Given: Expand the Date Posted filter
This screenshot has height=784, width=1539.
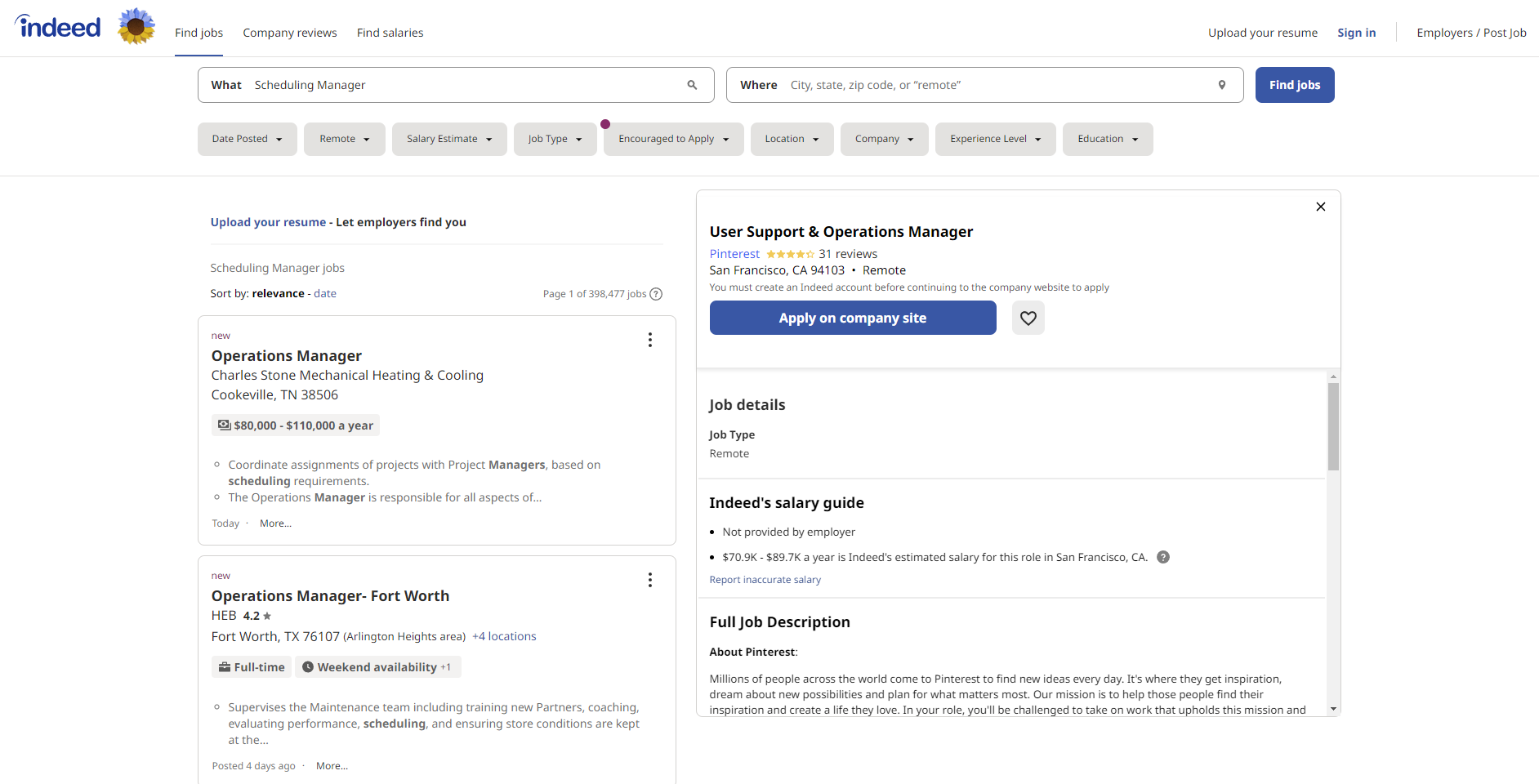Looking at the screenshot, I should pyautogui.click(x=247, y=139).
